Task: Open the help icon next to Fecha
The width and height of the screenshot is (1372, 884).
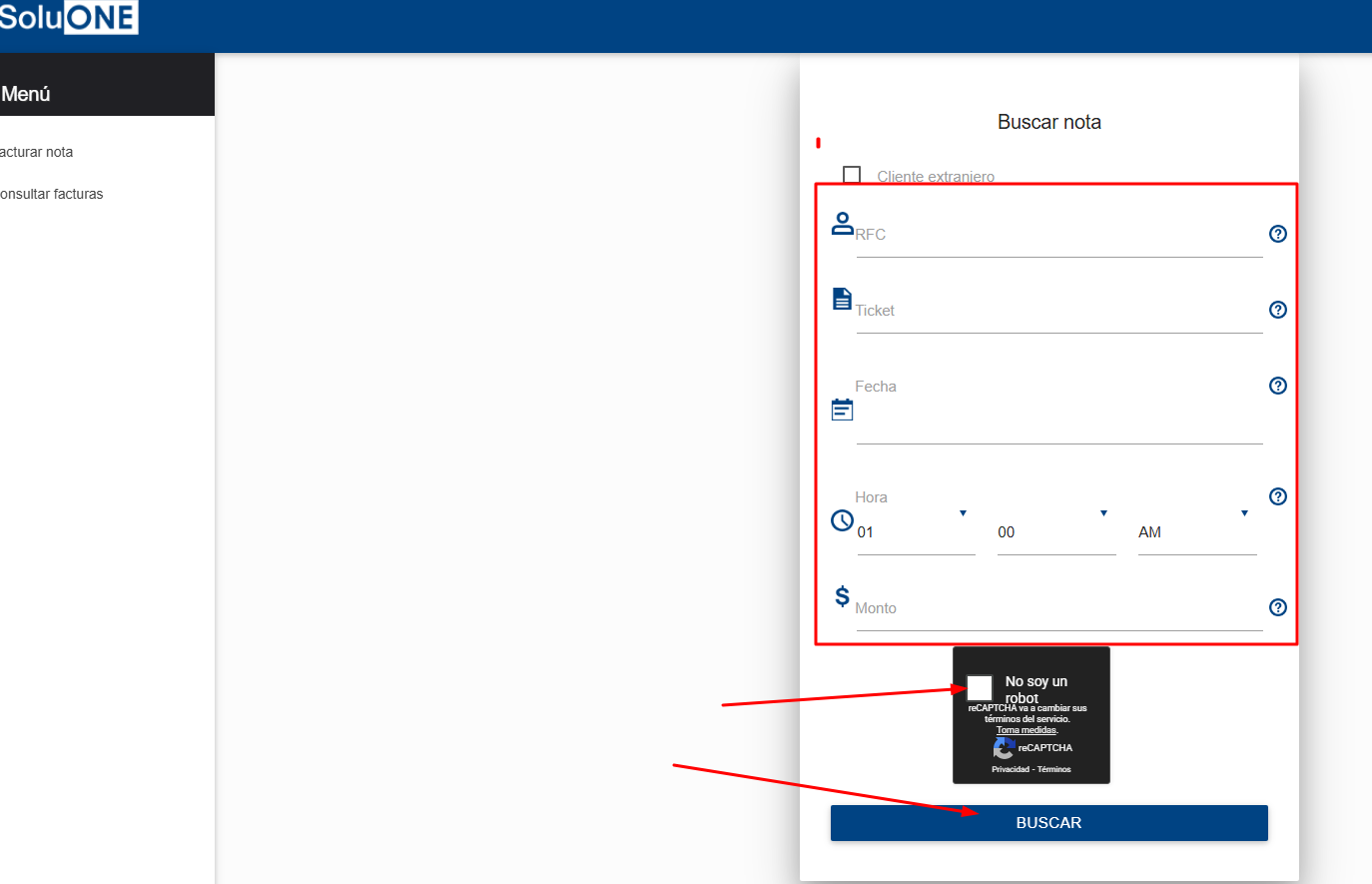Action: 1277,386
